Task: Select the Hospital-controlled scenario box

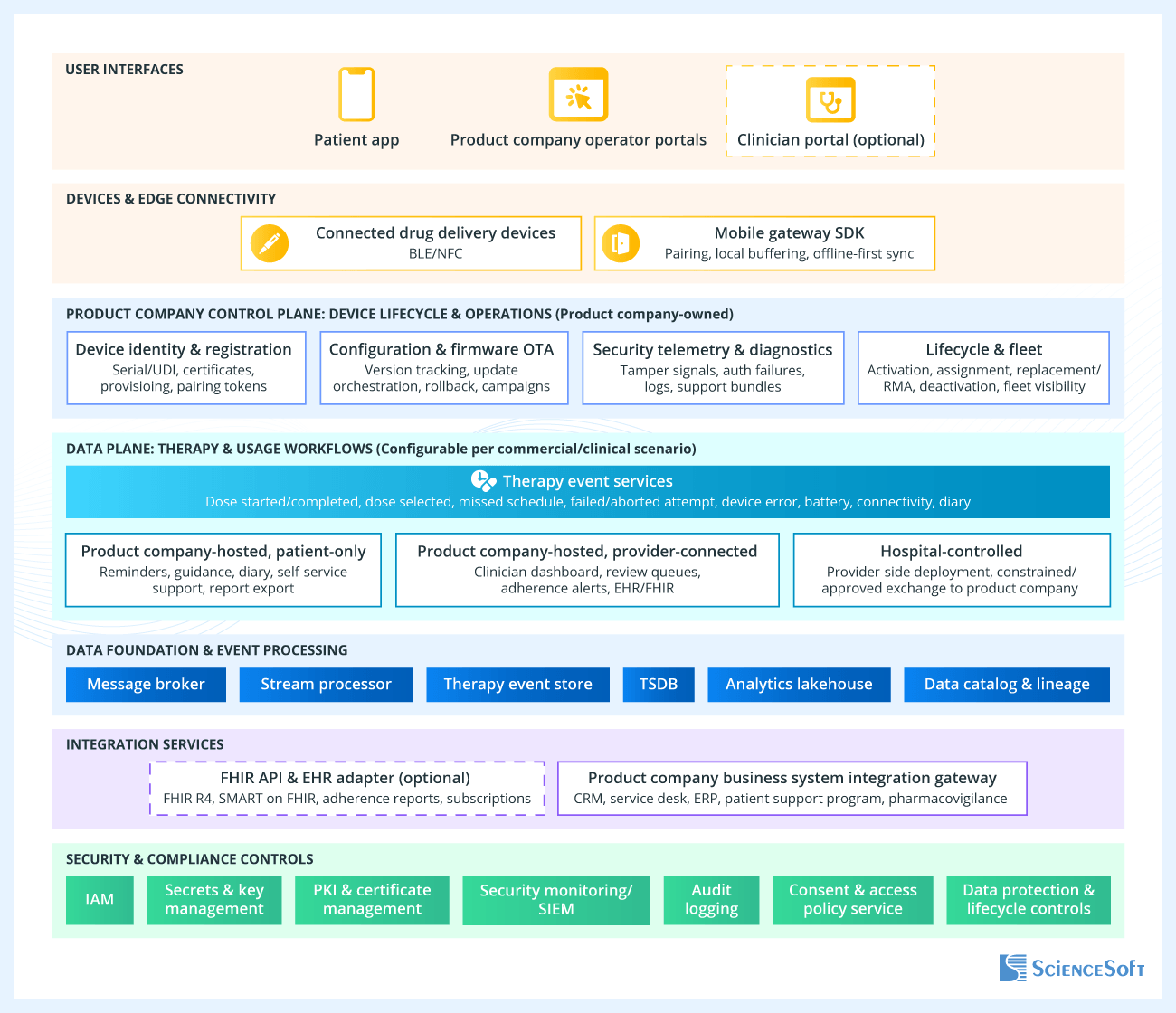Action: [x=952, y=570]
